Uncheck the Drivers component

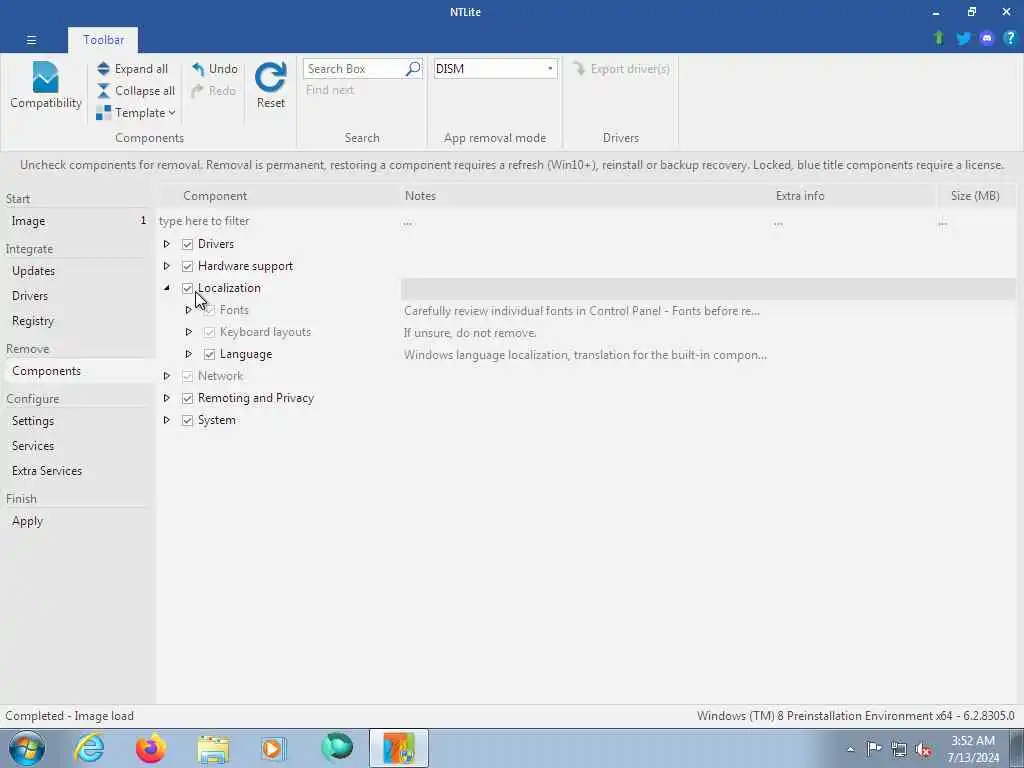click(187, 244)
